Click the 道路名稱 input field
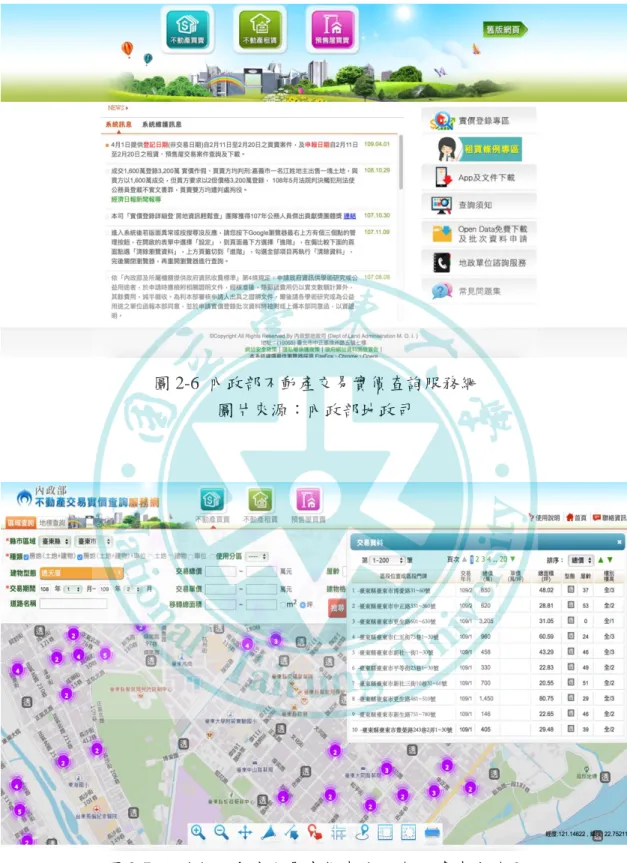Image resolution: width=627 pixels, height=863 pixels. click(x=73, y=603)
